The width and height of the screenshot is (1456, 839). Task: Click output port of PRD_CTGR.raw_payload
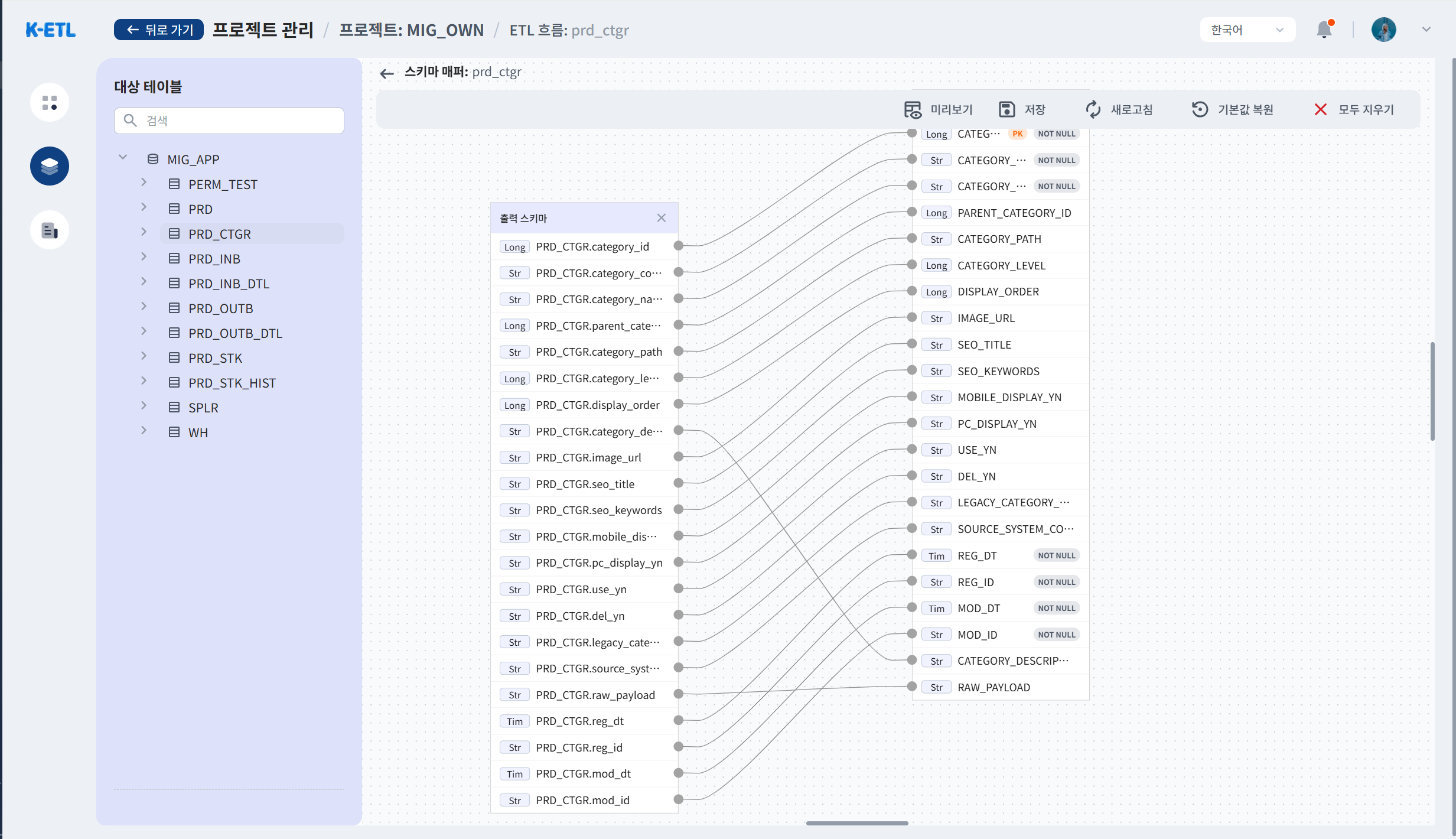(x=679, y=694)
